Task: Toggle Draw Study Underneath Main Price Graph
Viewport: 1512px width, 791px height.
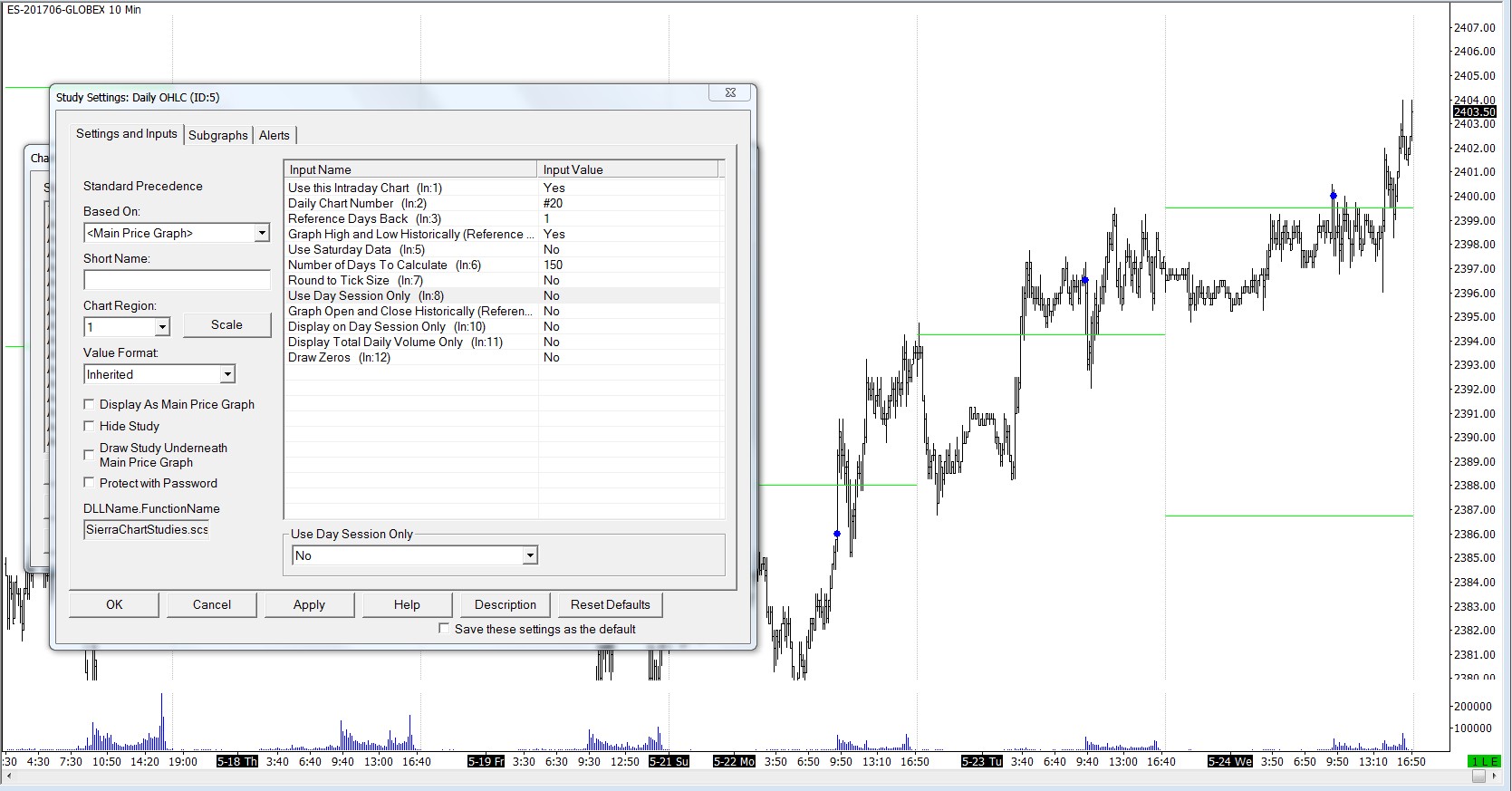Action: (x=89, y=455)
